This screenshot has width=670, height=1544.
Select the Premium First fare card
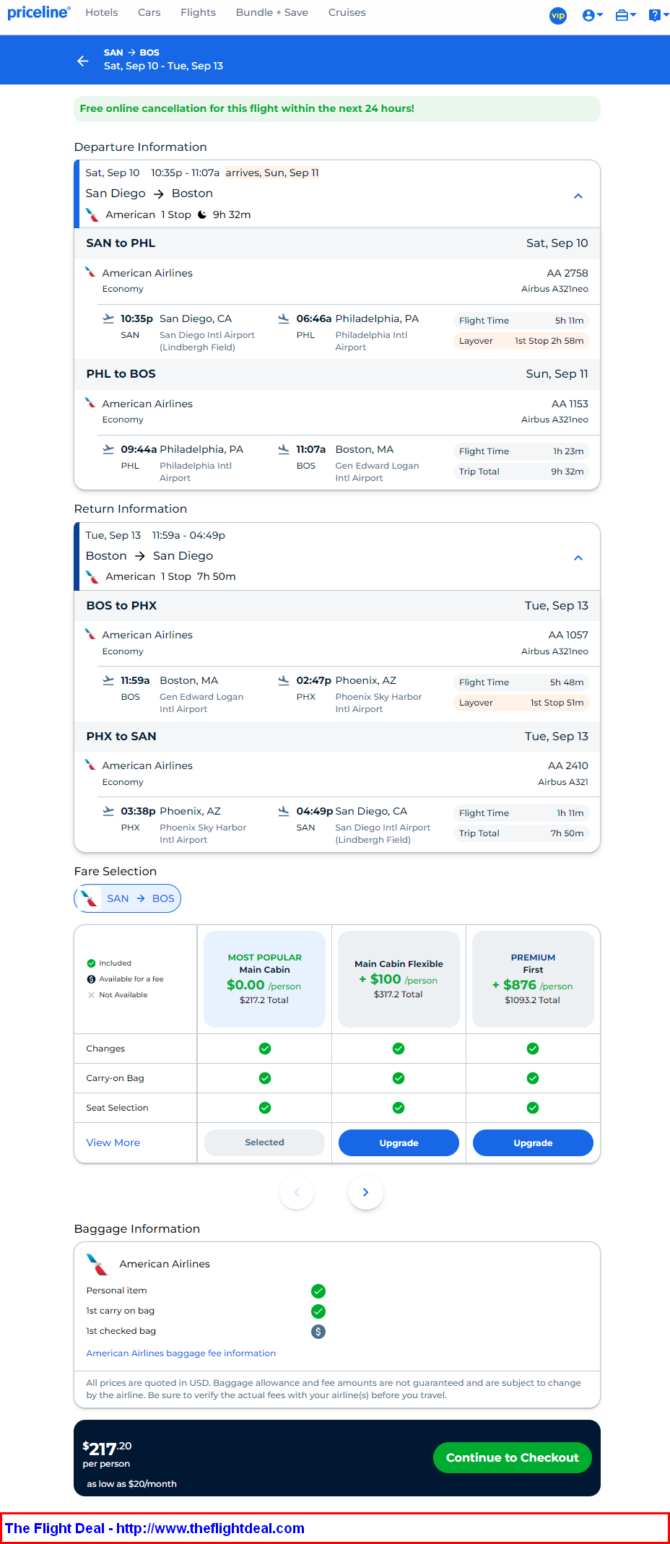tap(533, 979)
